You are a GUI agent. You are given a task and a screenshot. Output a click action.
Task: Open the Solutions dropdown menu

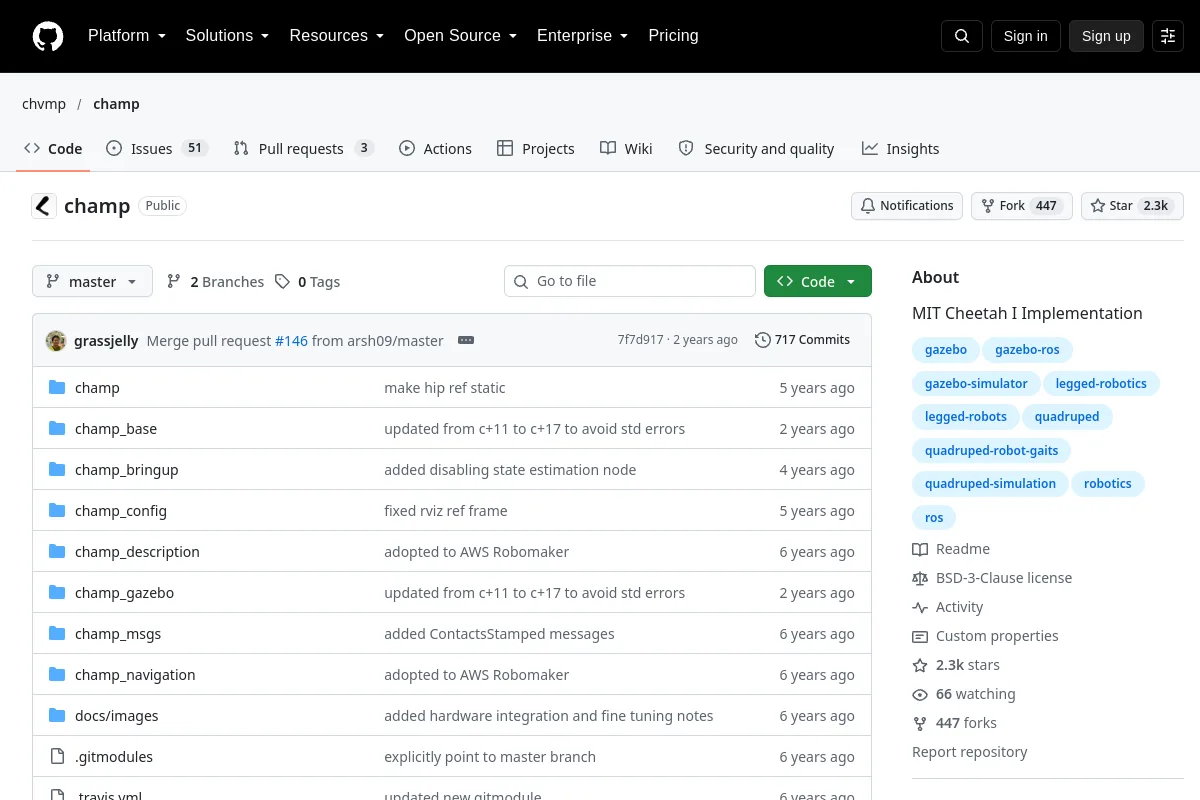(227, 36)
